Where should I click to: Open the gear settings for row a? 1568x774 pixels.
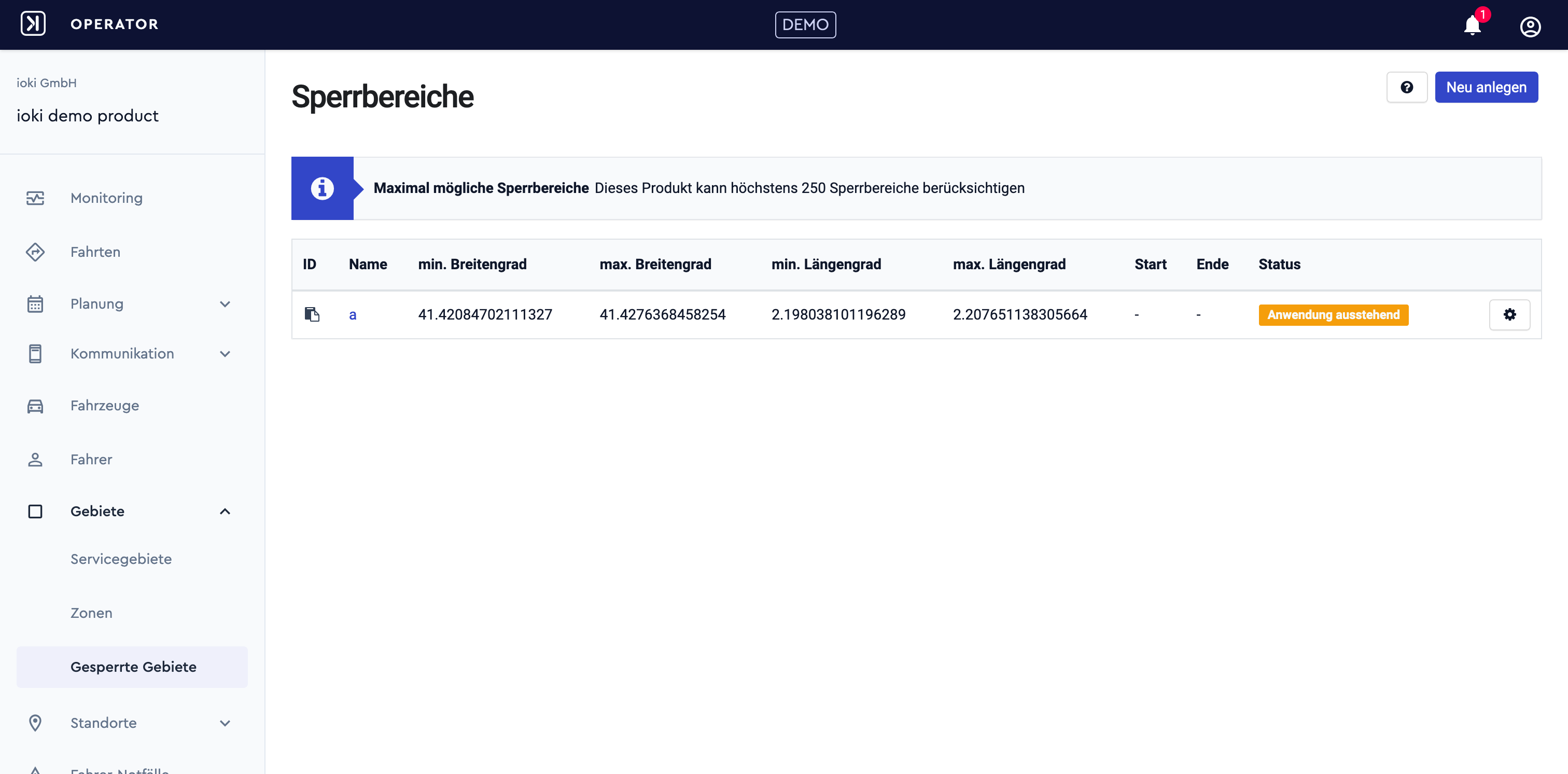pos(1509,314)
